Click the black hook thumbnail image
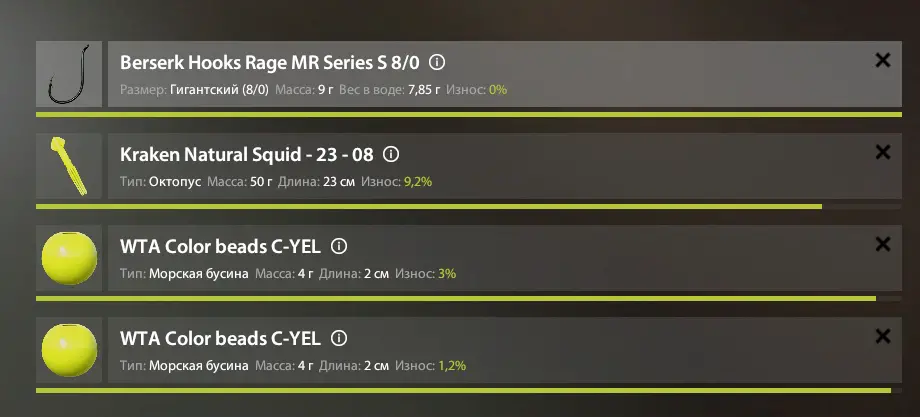This screenshot has height=417, width=920. (x=69, y=74)
